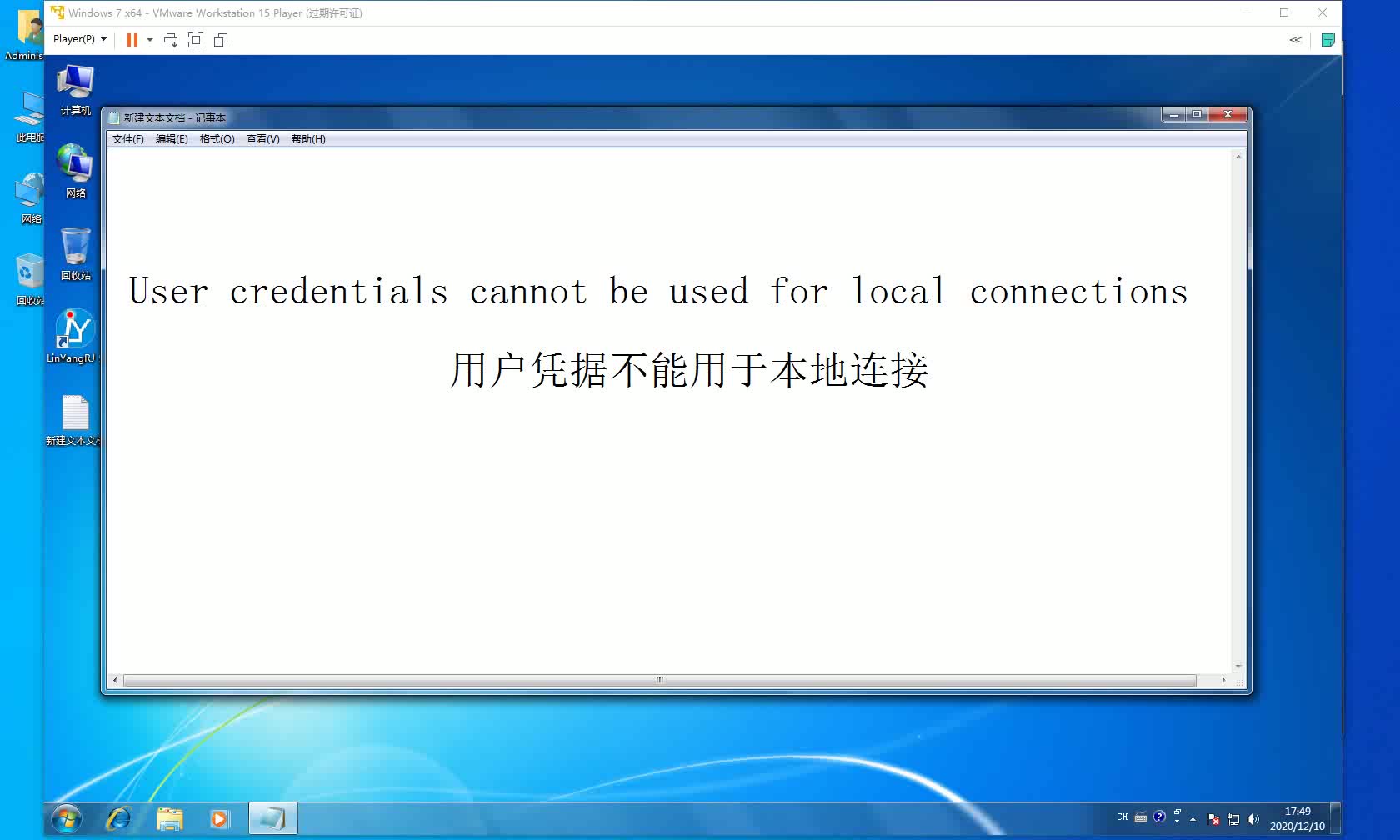
Task: Open the 格式(O) menu in Notepad
Action: [217, 139]
